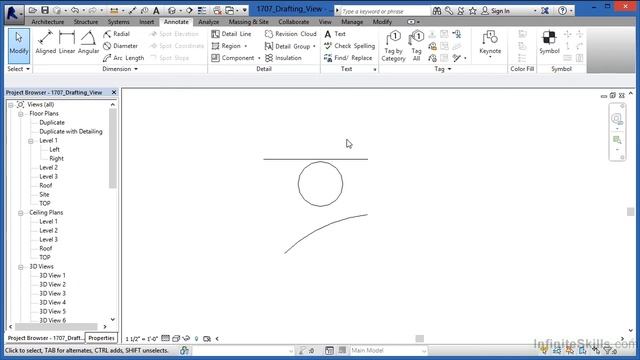Switch to the Collaborate tab
The image size is (640, 360).
point(293,22)
